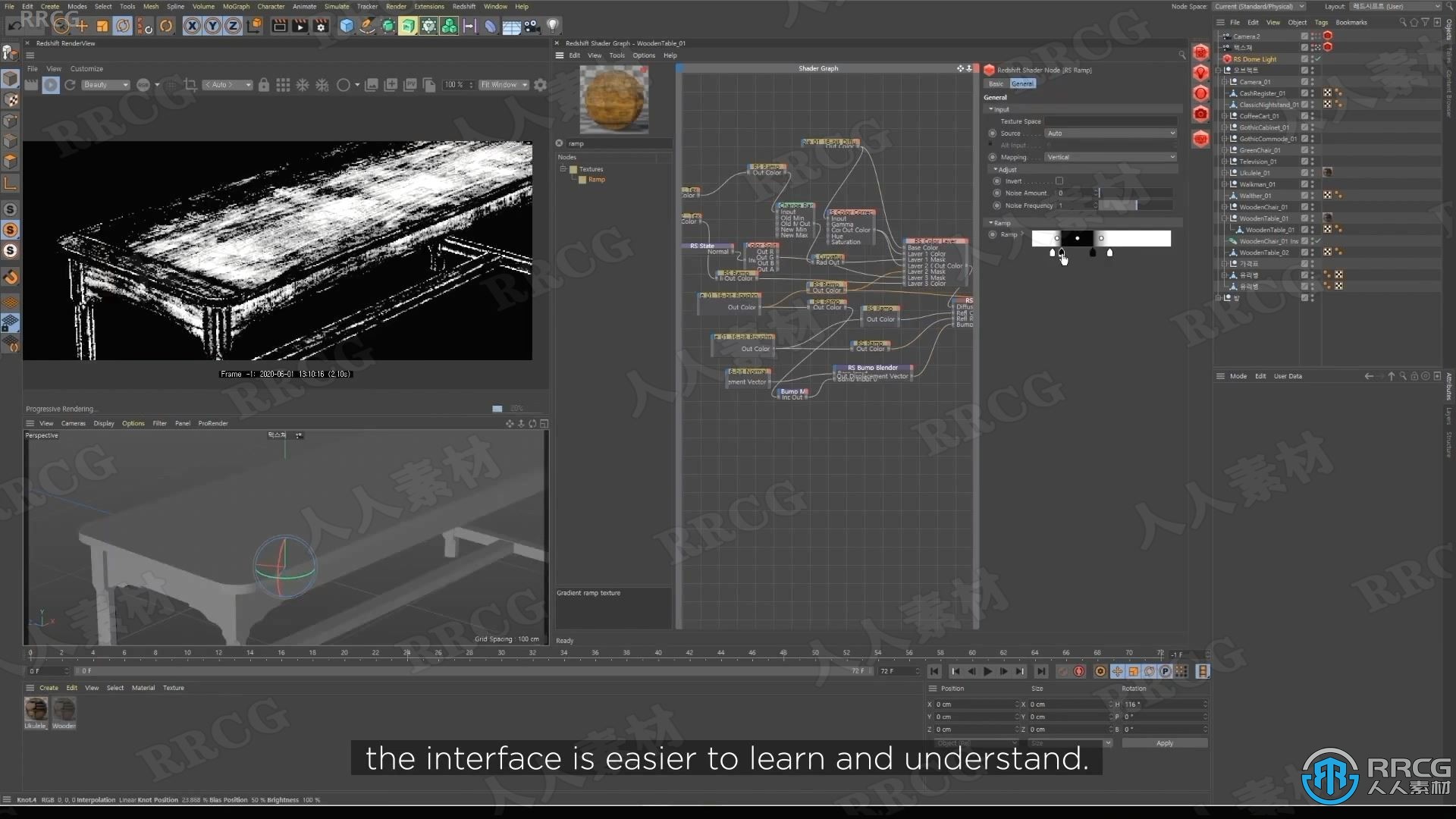This screenshot has width=1456, height=819.
Task: Go to end of timeline
Action: [x=1041, y=671]
